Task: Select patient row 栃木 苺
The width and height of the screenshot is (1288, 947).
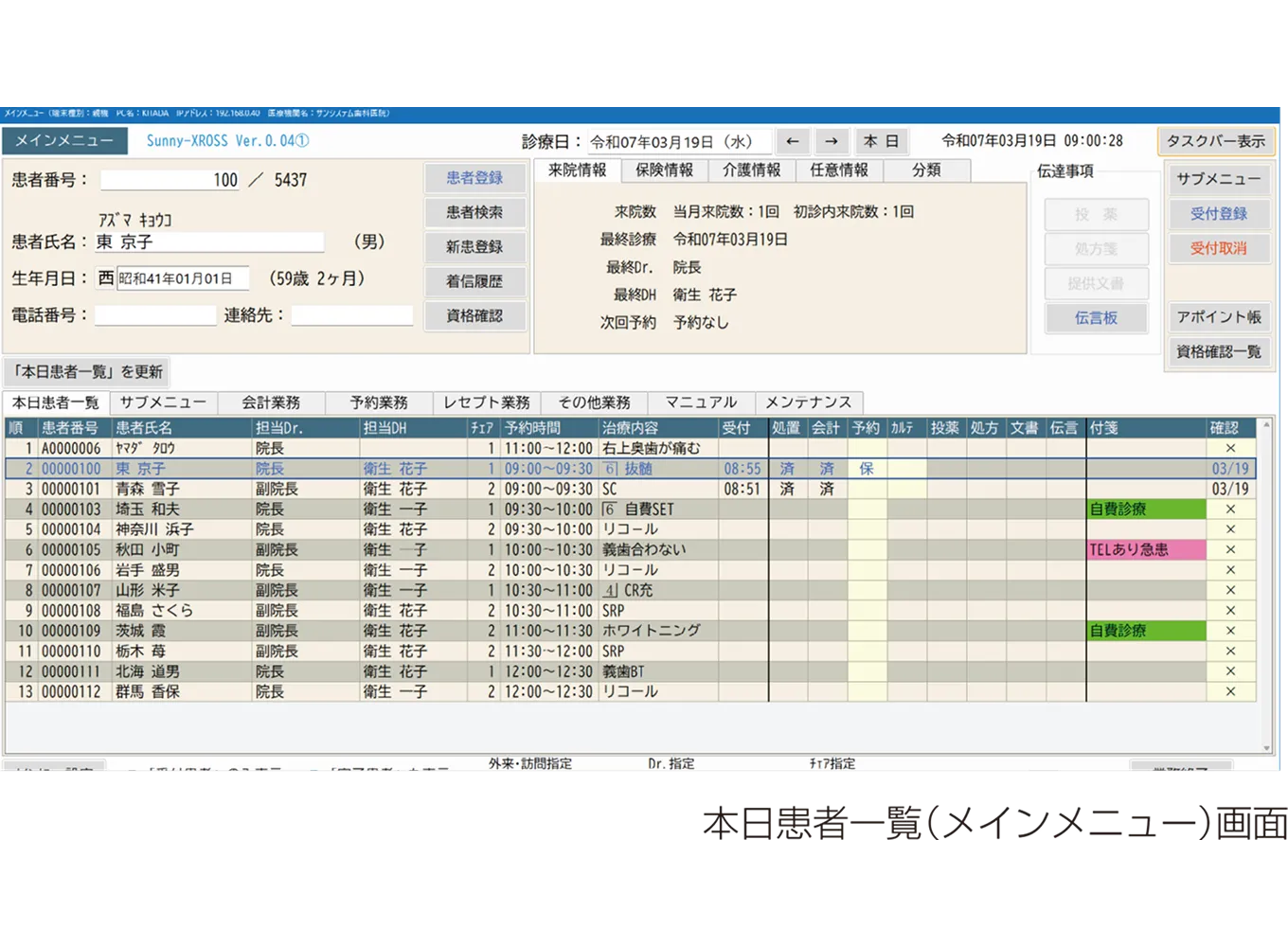Action: pos(630,652)
